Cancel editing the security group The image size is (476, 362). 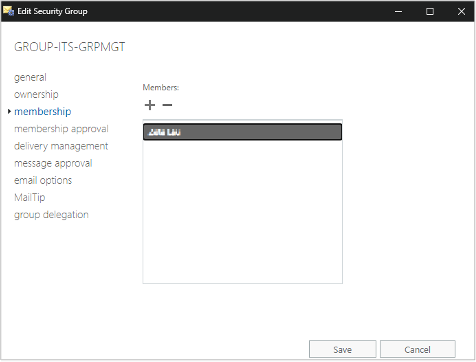tap(418, 349)
